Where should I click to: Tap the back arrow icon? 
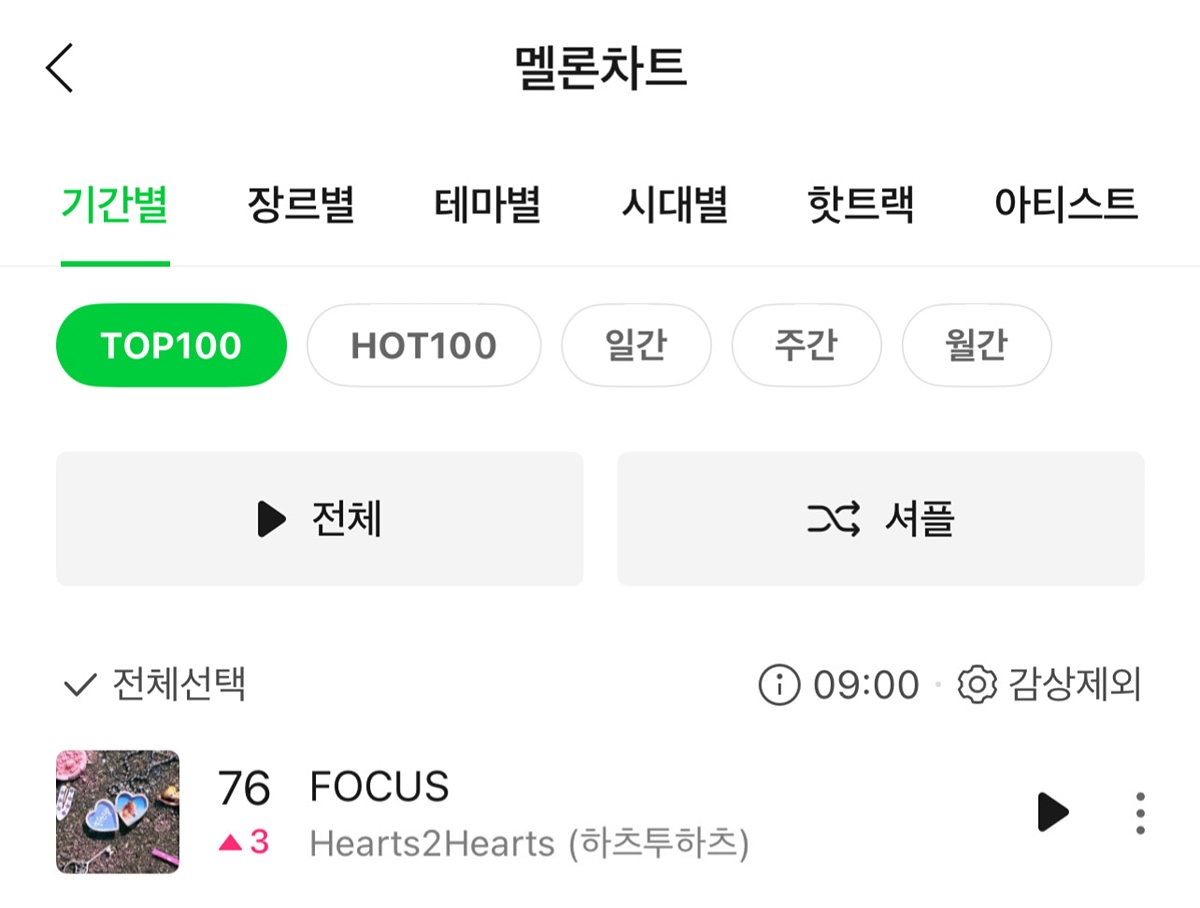tap(60, 69)
